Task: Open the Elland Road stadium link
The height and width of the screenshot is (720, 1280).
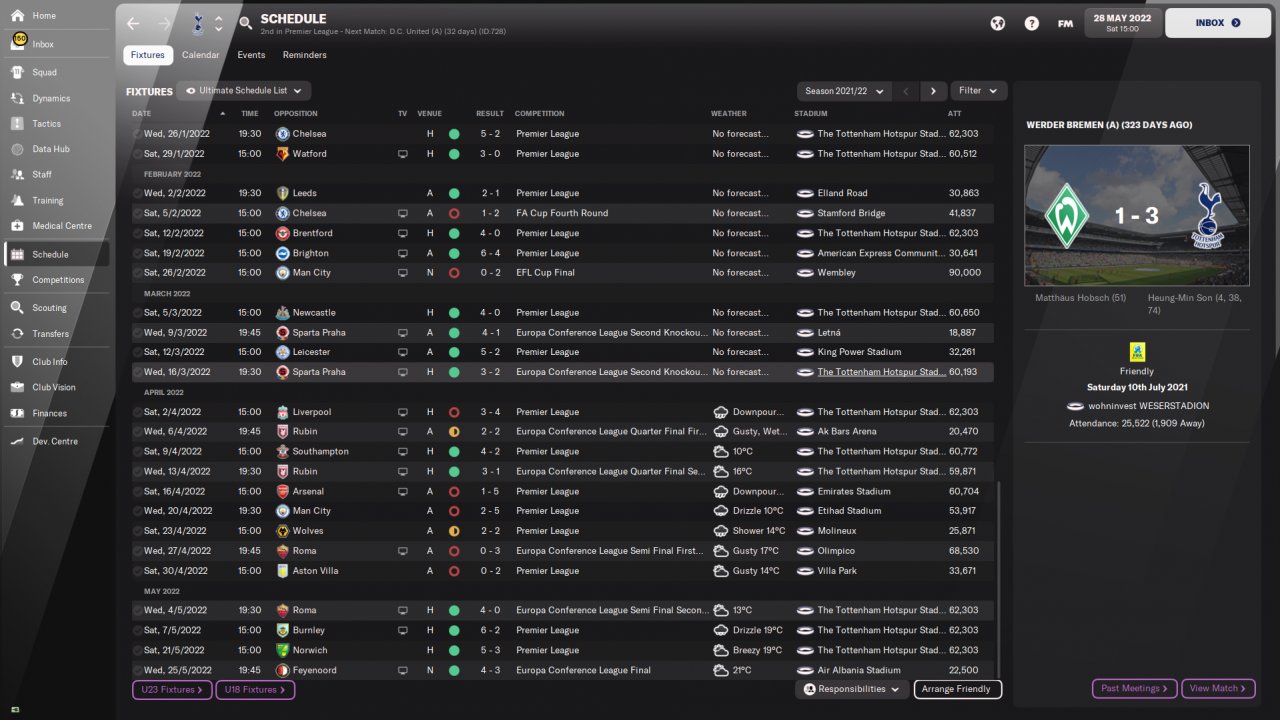Action: pos(842,193)
